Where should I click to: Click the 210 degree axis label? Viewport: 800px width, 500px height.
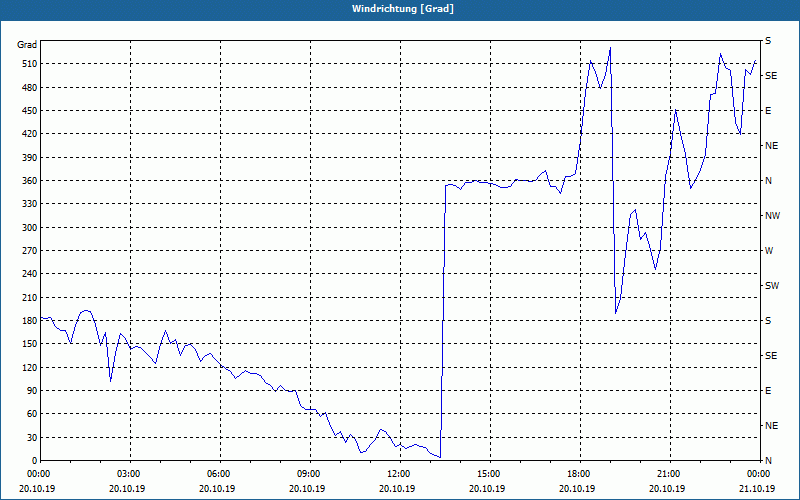29,297
